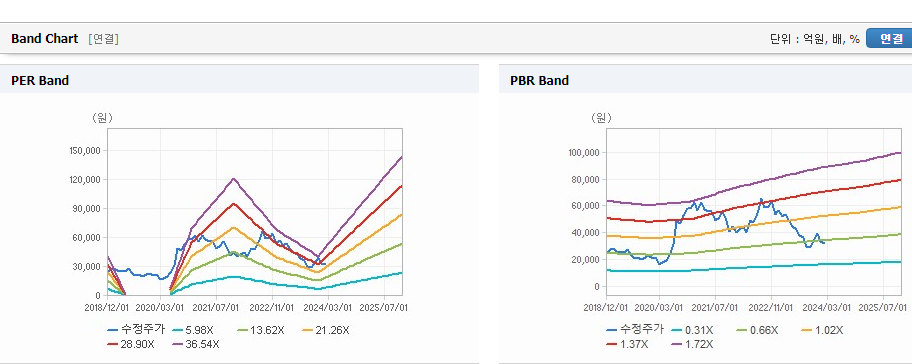Toggle the 수정주가 legend in PBR Band
This screenshot has height=364, width=912.
coord(635,330)
